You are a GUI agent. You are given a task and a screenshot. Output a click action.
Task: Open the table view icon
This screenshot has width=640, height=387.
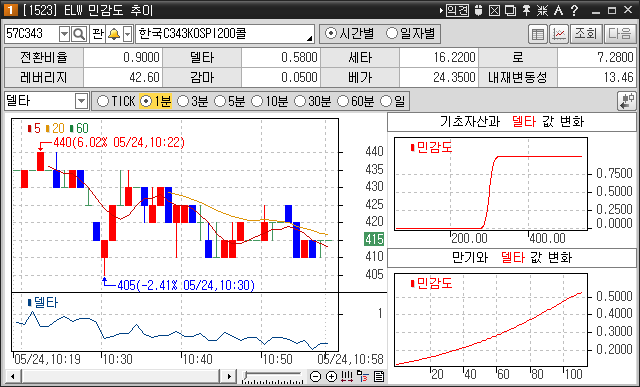538,34
